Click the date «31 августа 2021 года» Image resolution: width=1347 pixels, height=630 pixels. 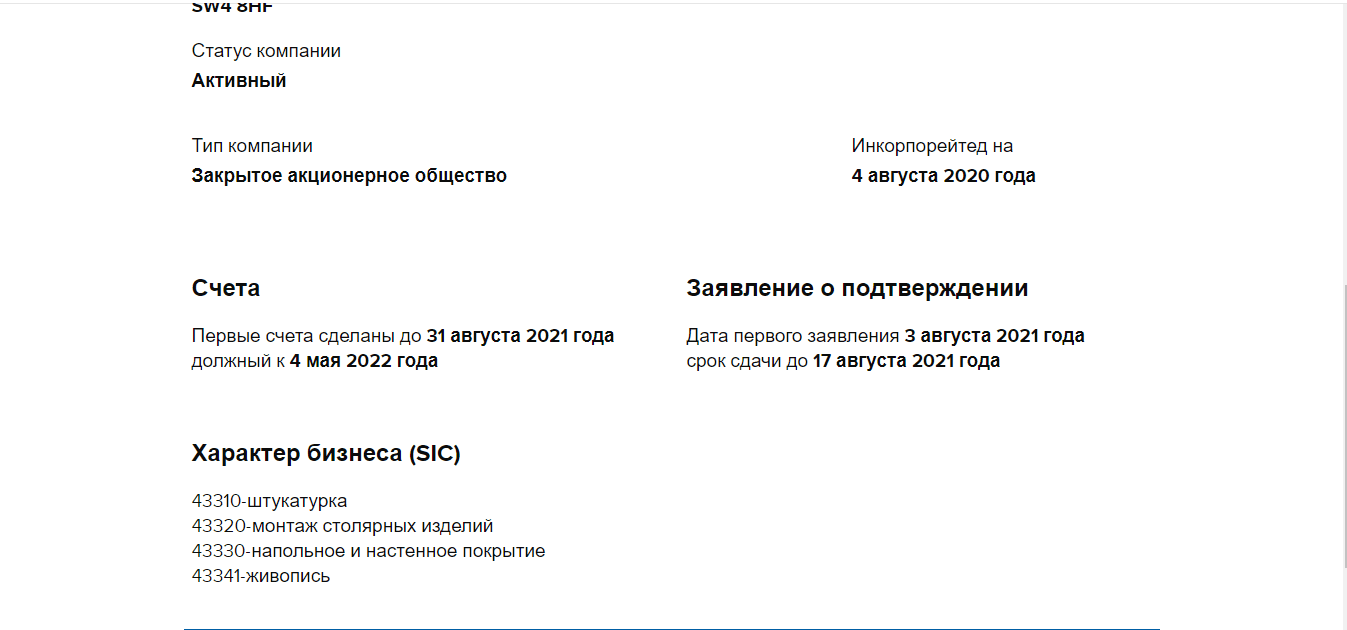point(520,336)
